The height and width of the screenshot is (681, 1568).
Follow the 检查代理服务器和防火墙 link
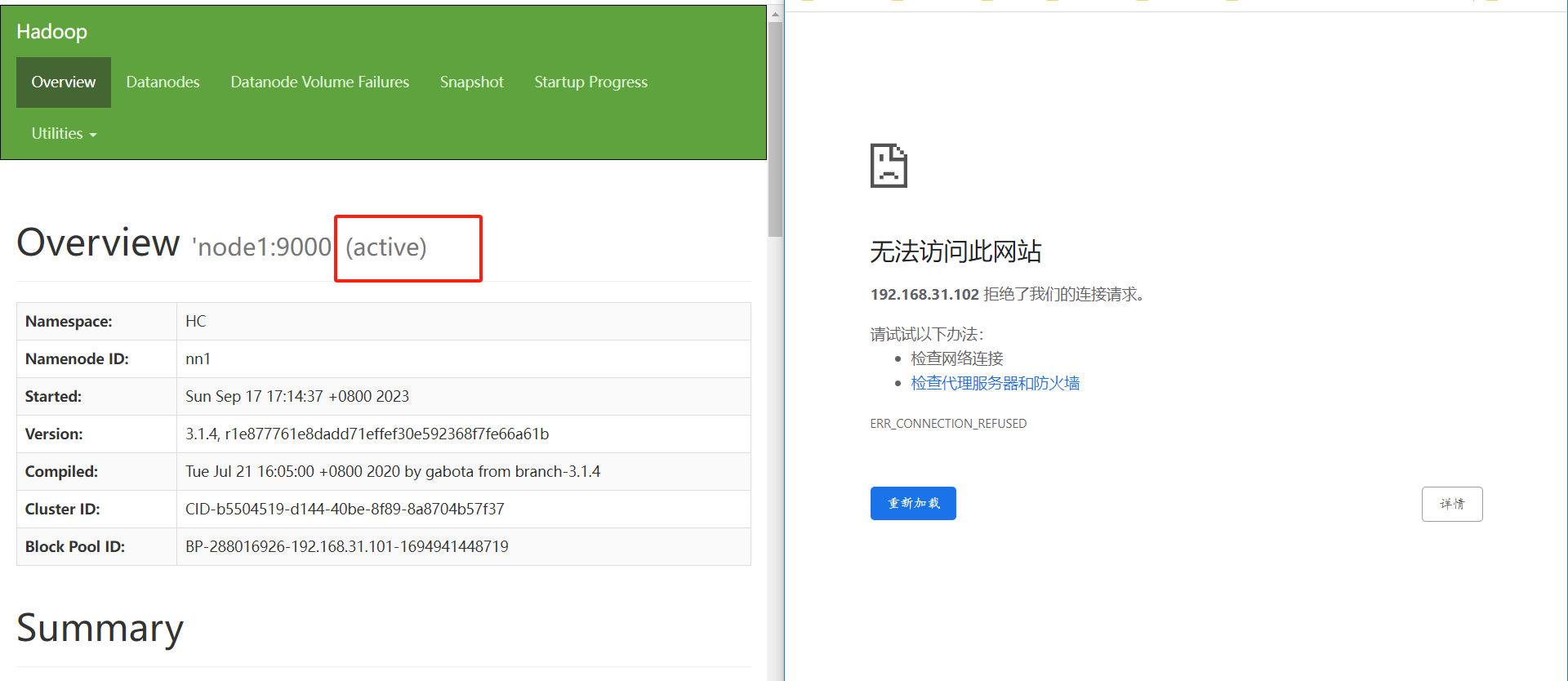tap(995, 383)
